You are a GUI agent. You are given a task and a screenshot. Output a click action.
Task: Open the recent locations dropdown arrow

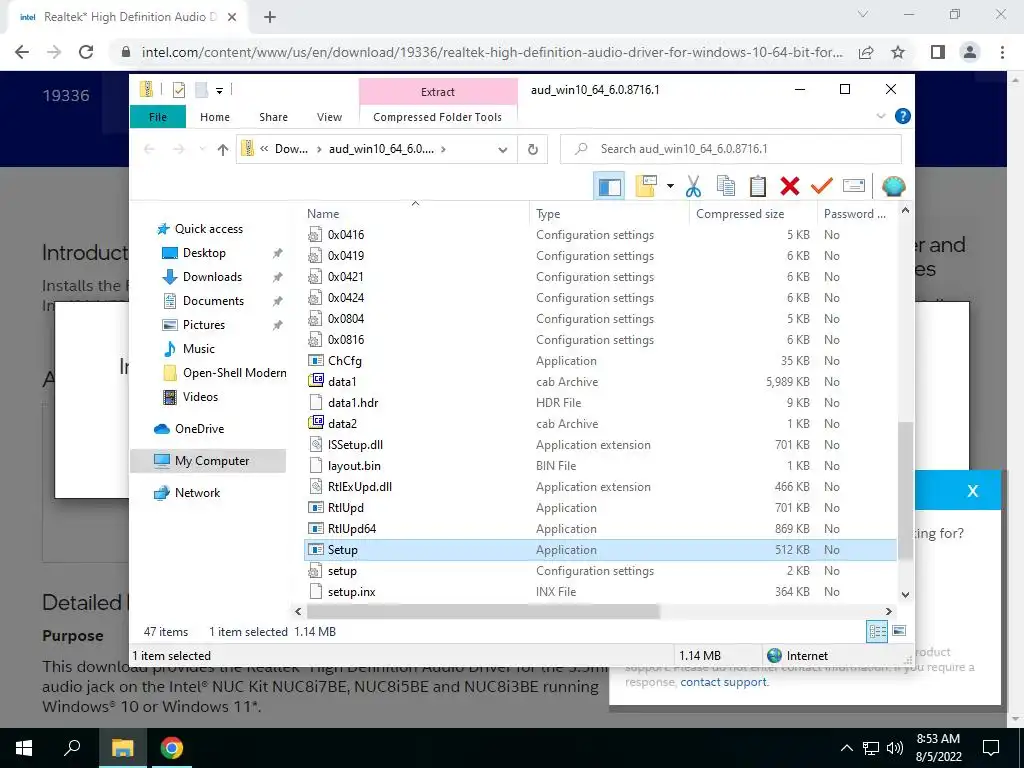click(x=202, y=150)
